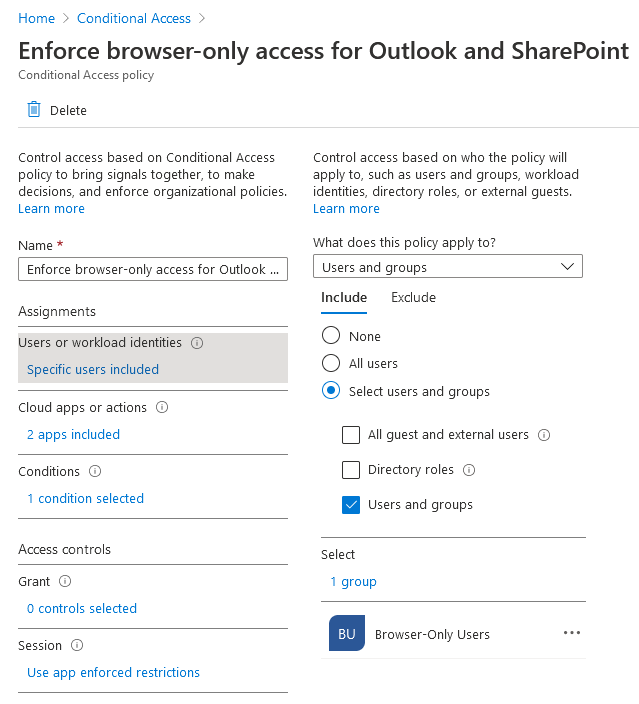Open the '2 apps included' link
Image resolution: width=639 pixels, height=704 pixels.
click(73, 434)
